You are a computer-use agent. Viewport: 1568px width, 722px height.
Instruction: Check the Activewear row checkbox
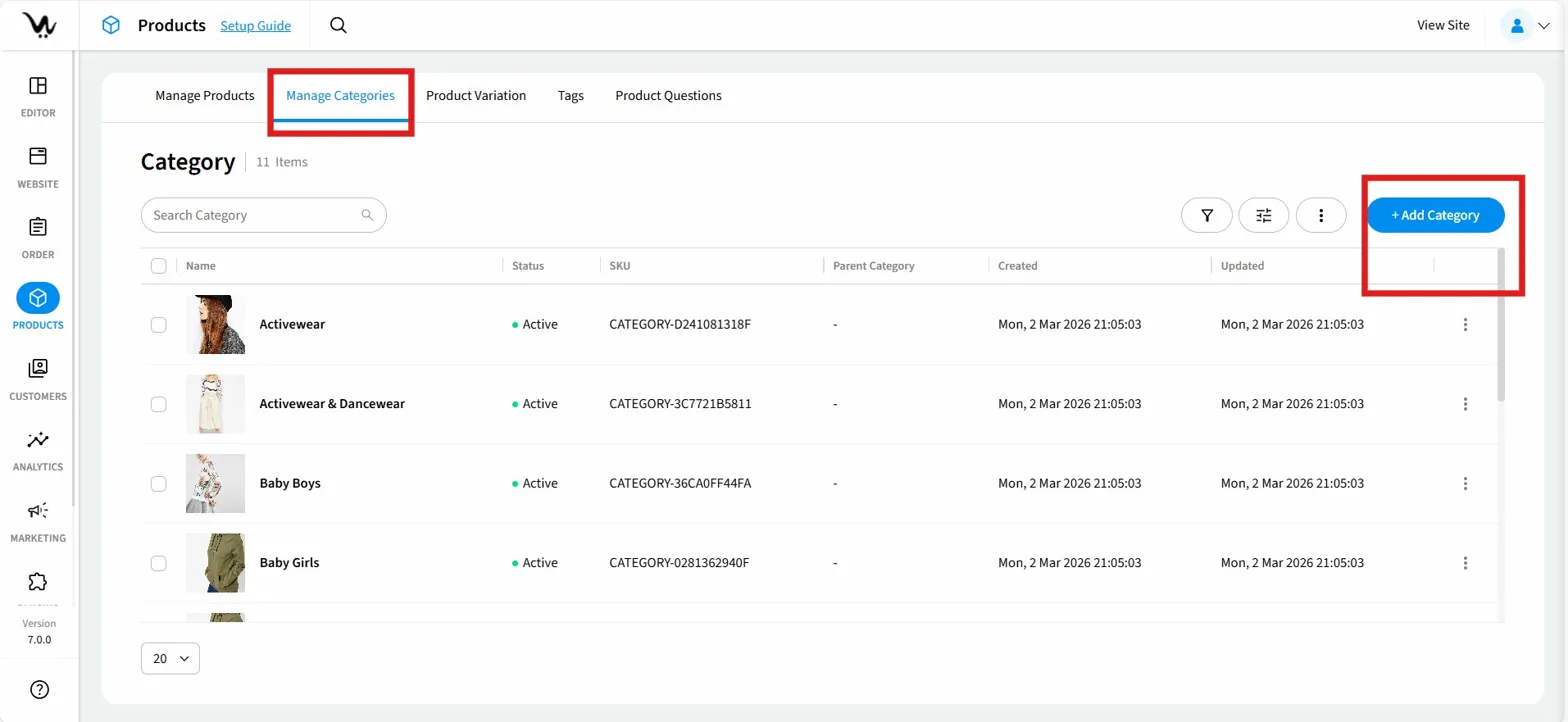158,325
